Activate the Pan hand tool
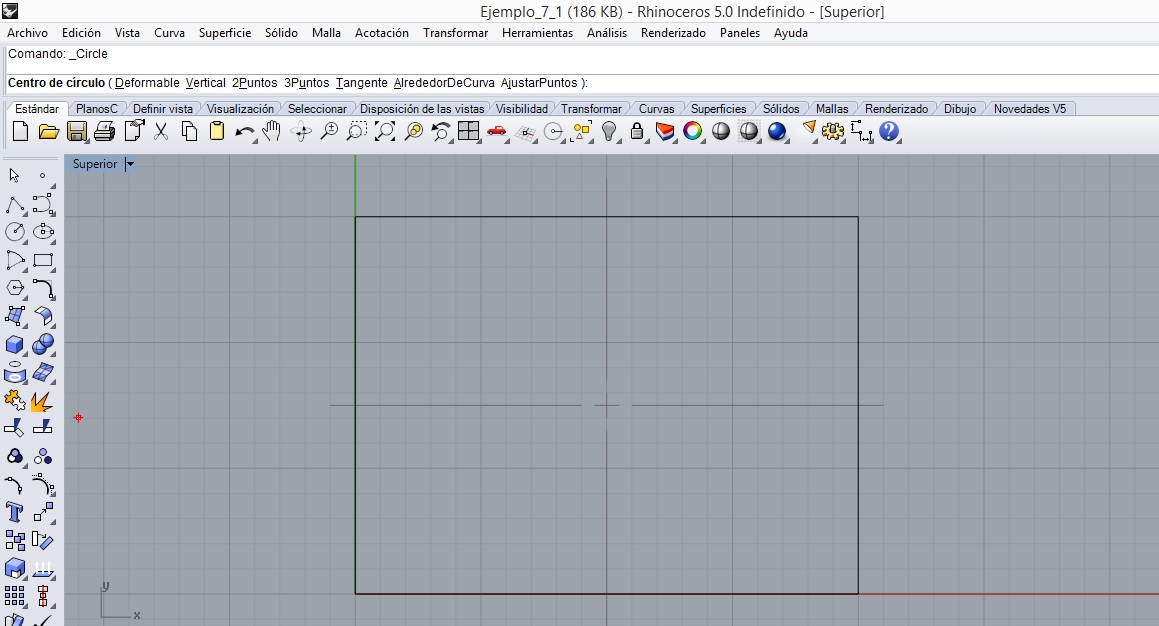1159x626 pixels. pos(272,132)
